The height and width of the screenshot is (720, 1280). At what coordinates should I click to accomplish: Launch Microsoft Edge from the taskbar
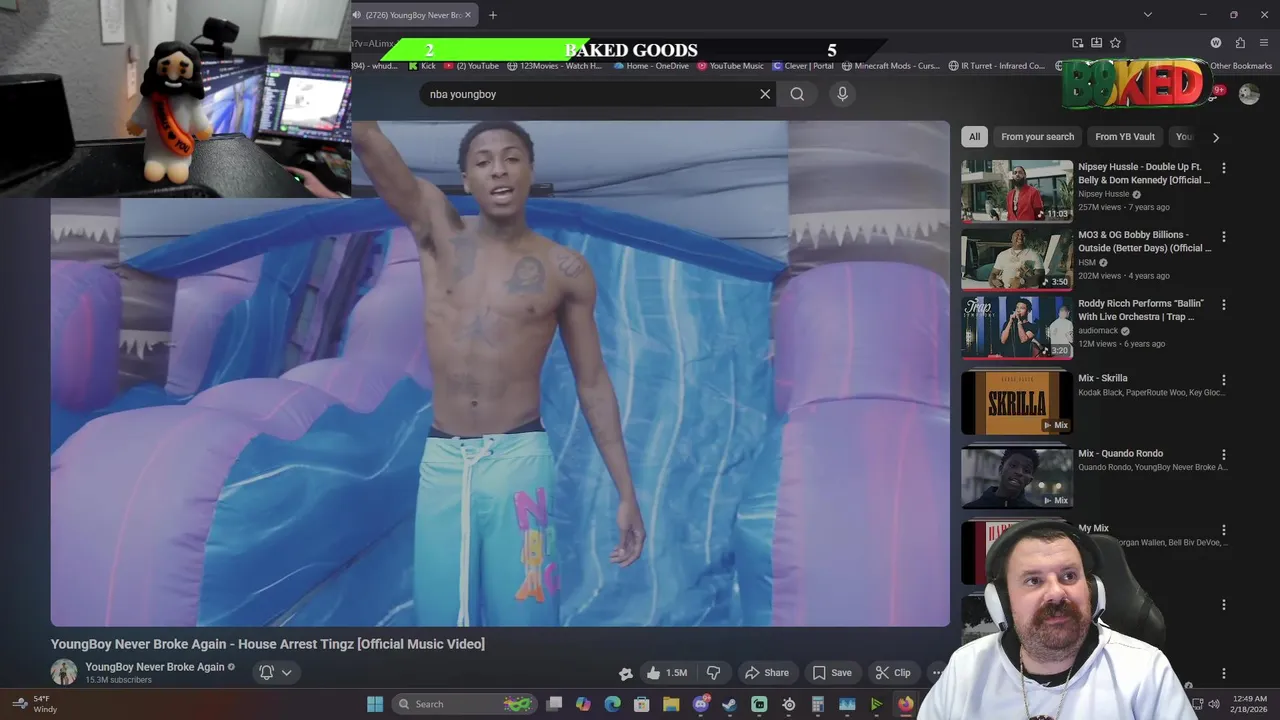point(613,704)
